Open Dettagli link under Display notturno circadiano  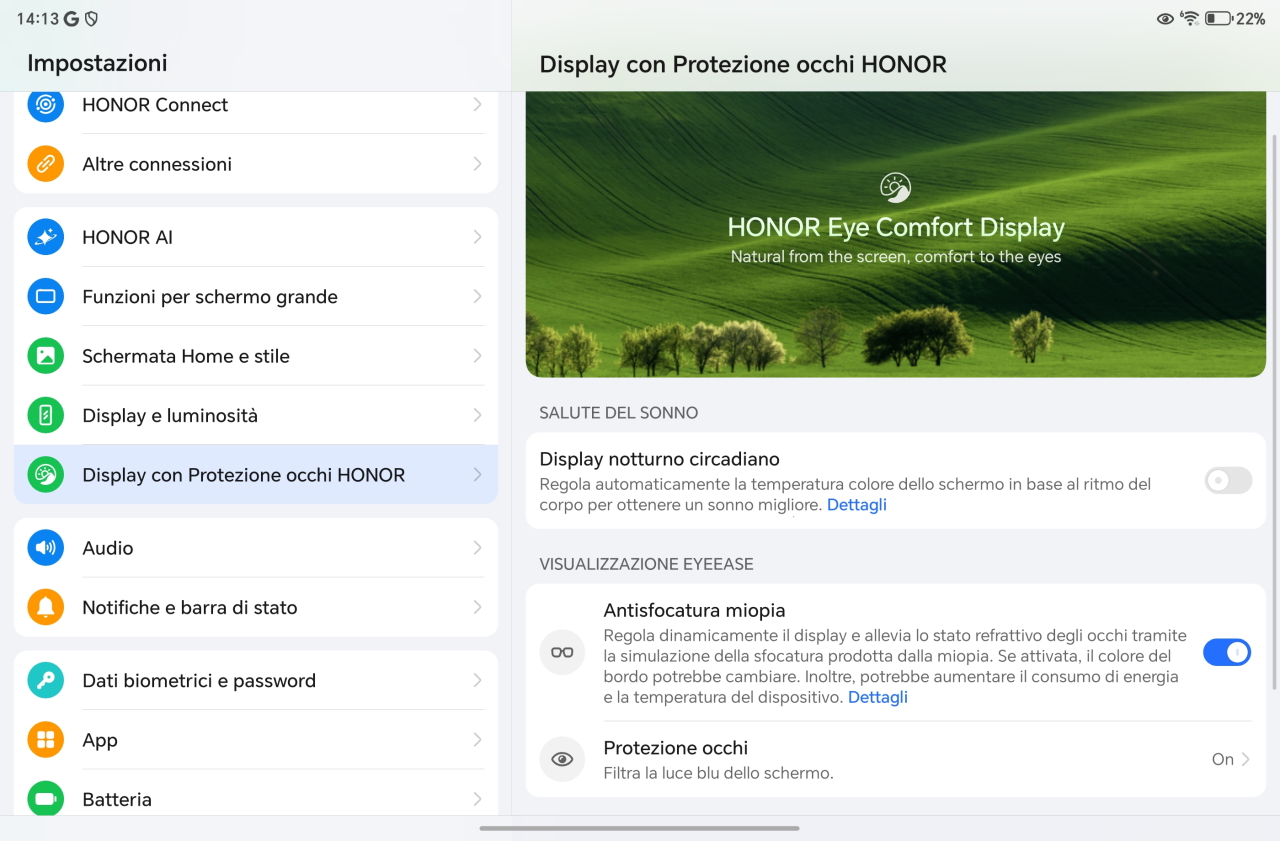pyautogui.click(x=857, y=505)
